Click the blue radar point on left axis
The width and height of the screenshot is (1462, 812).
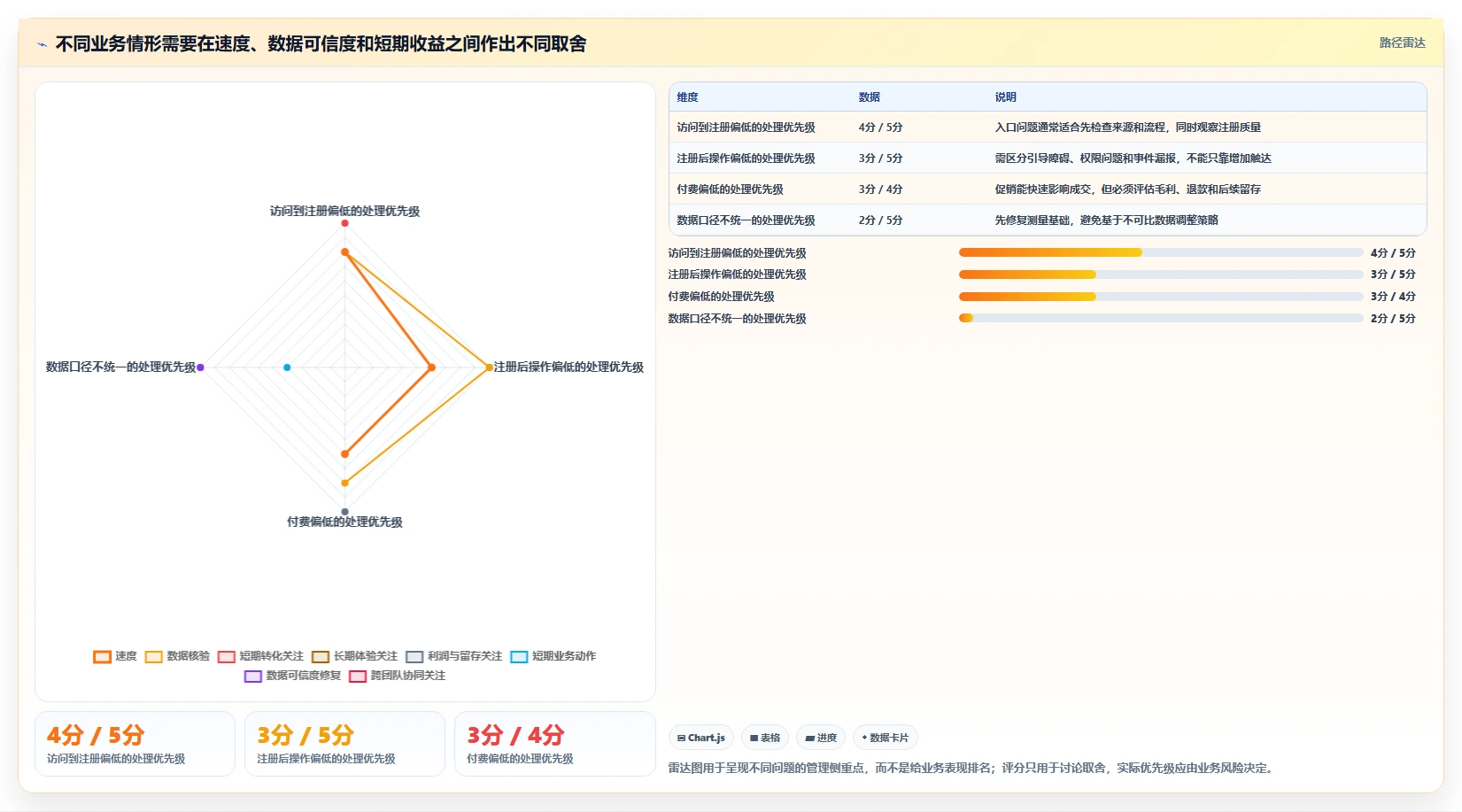(x=287, y=367)
